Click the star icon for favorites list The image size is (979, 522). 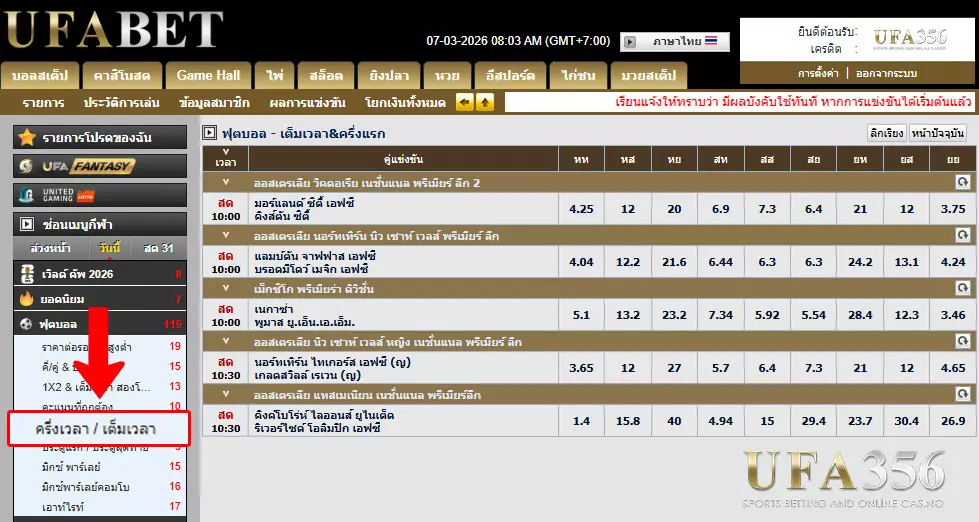(27, 138)
